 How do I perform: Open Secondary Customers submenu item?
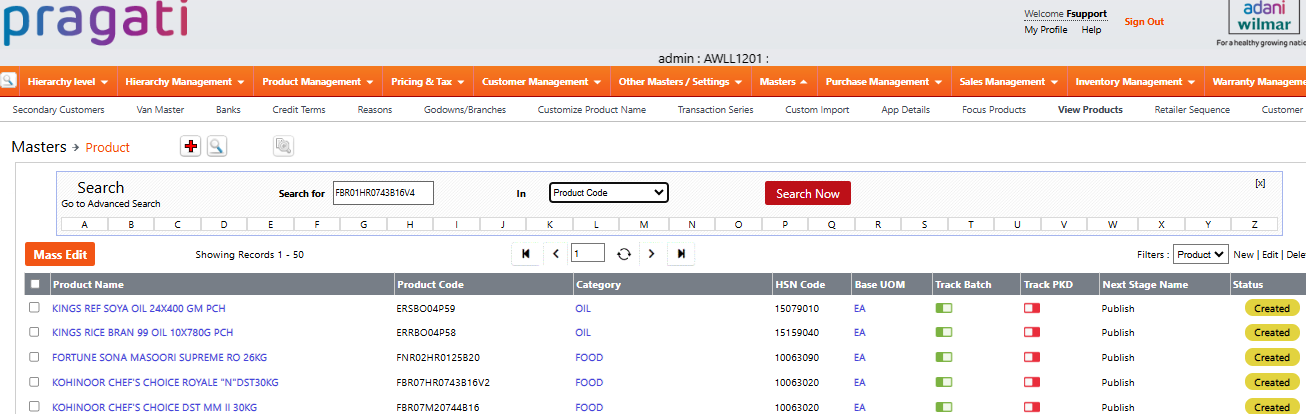pos(58,110)
